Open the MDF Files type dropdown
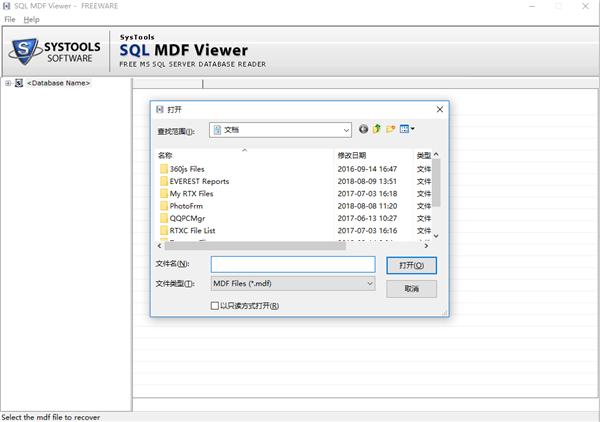 (x=293, y=284)
